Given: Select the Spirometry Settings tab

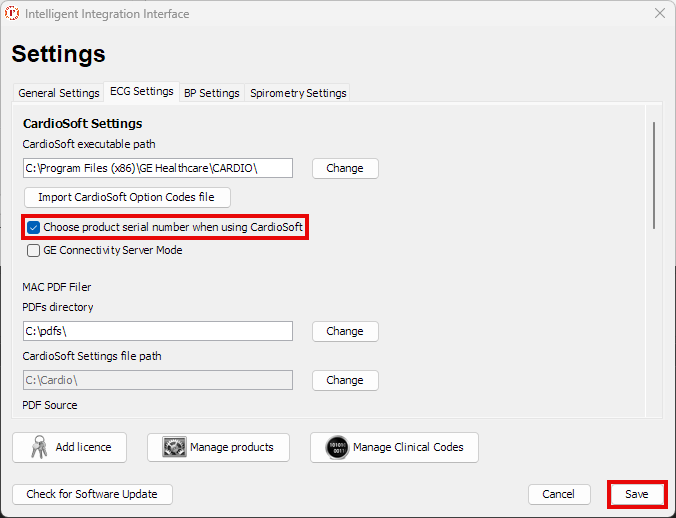Looking at the screenshot, I should pyautogui.click(x=298, y=93).
